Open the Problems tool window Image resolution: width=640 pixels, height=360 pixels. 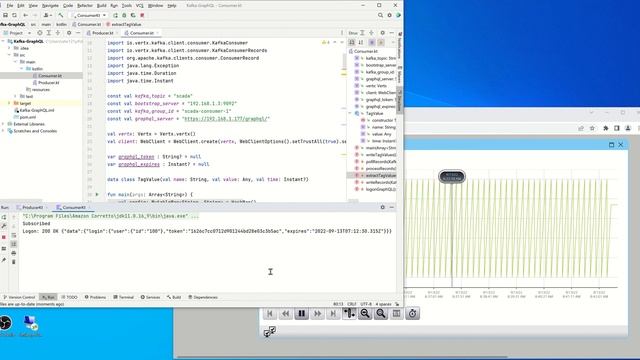95,297
